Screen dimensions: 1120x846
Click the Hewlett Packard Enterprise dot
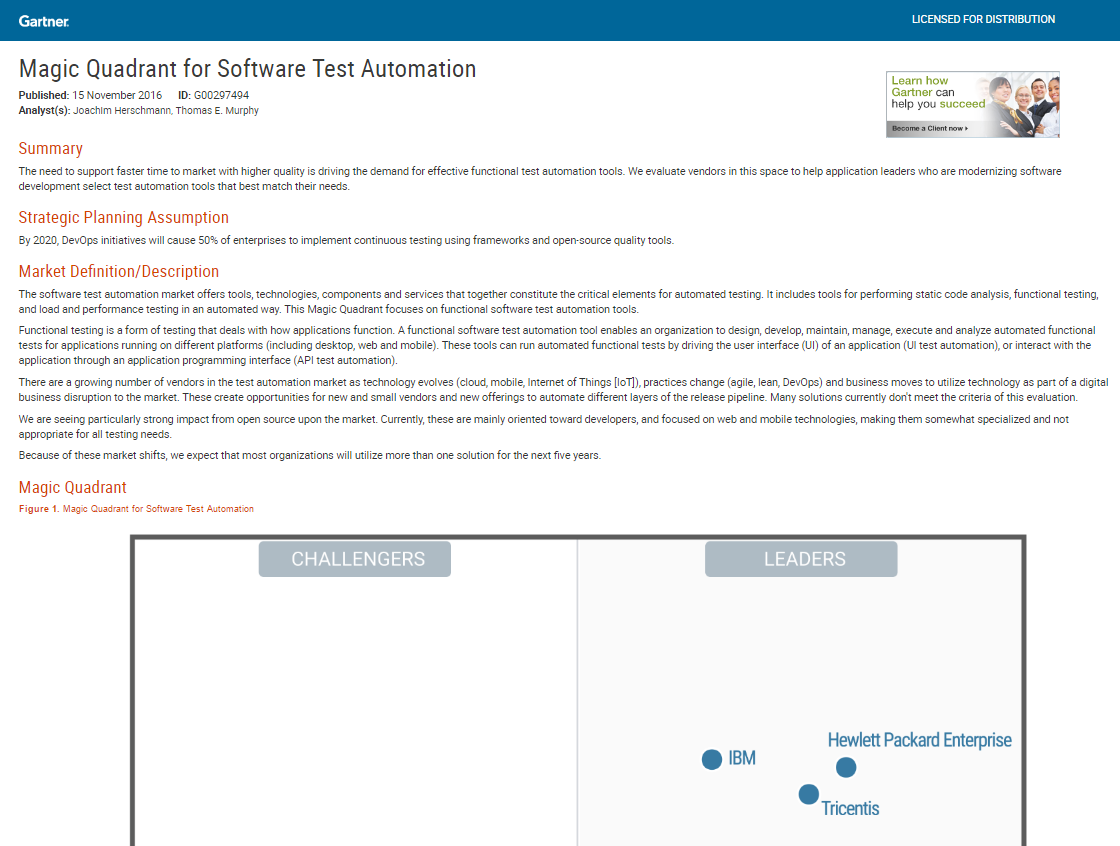(846, 767)
